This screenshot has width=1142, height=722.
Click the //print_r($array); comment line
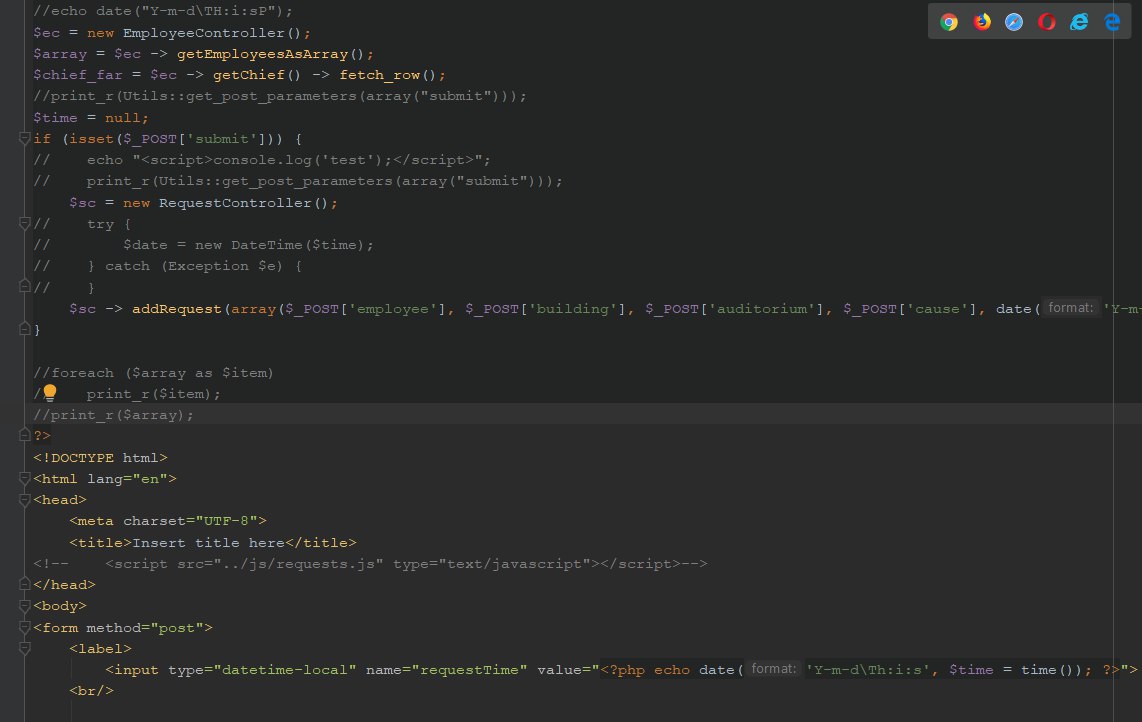pyautogui.click(x=114, y=415)
